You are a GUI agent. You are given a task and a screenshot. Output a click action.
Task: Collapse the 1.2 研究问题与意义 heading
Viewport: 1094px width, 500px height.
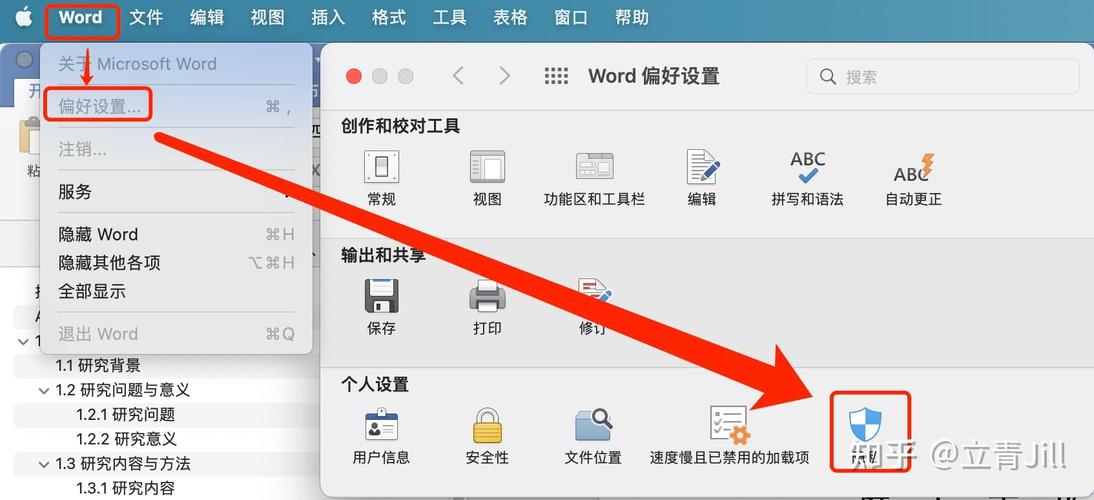(44, 391)
